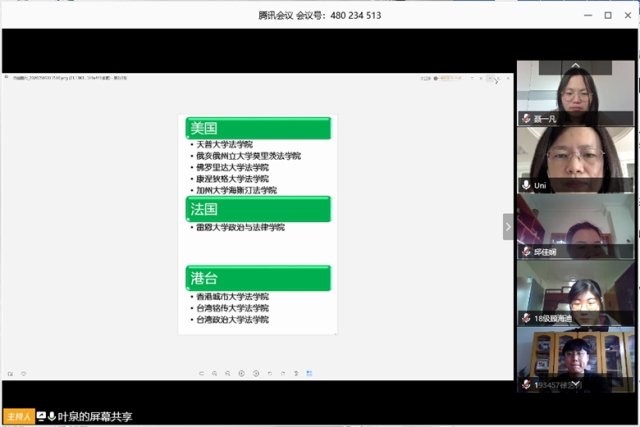This screenshot has height=427, width=640.
Task: Select Uni's video thumbnail
Action: pyautogui.click(x=574, y=157)
